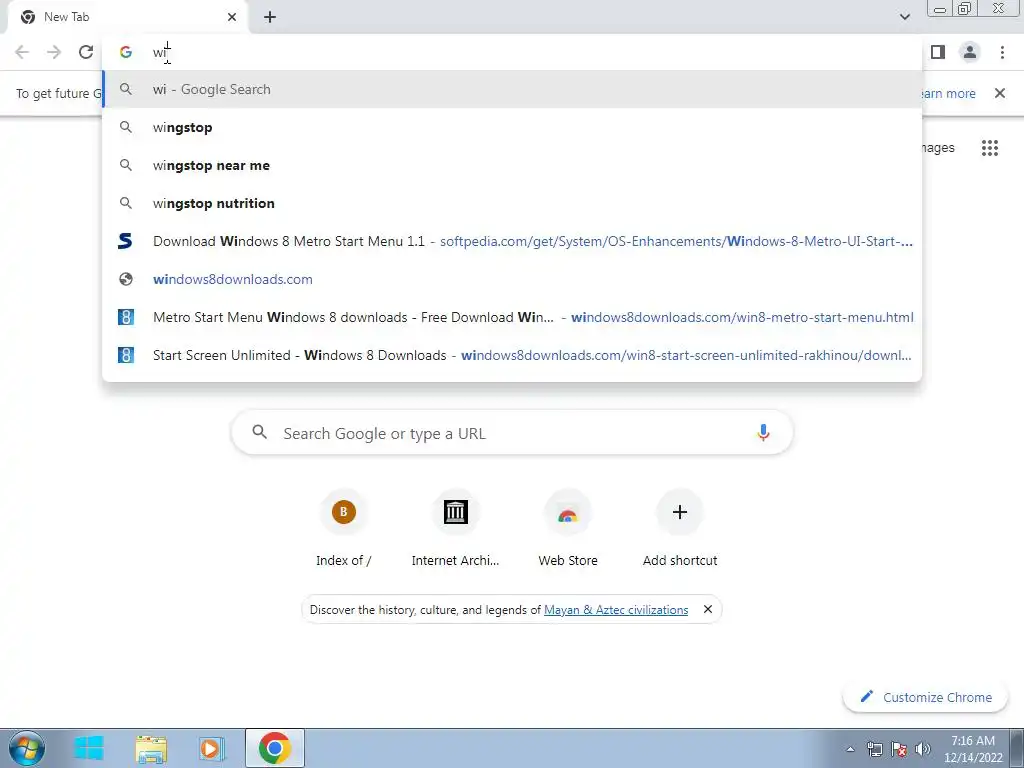Image resolution: width=1024 pixels, height=768 pixels.
Task: Open Action Center flag icon
Action: pos(899,749)
